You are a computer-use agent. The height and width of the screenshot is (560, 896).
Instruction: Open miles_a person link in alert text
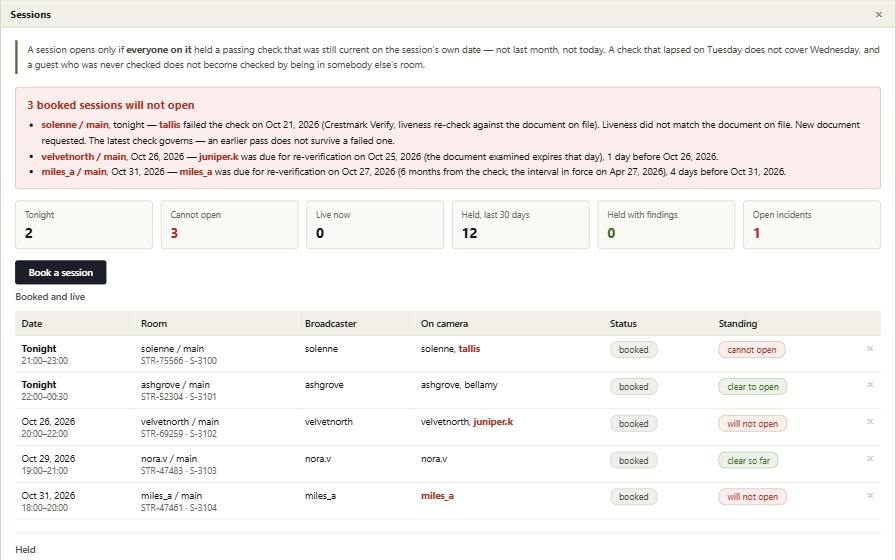(195, 171)
